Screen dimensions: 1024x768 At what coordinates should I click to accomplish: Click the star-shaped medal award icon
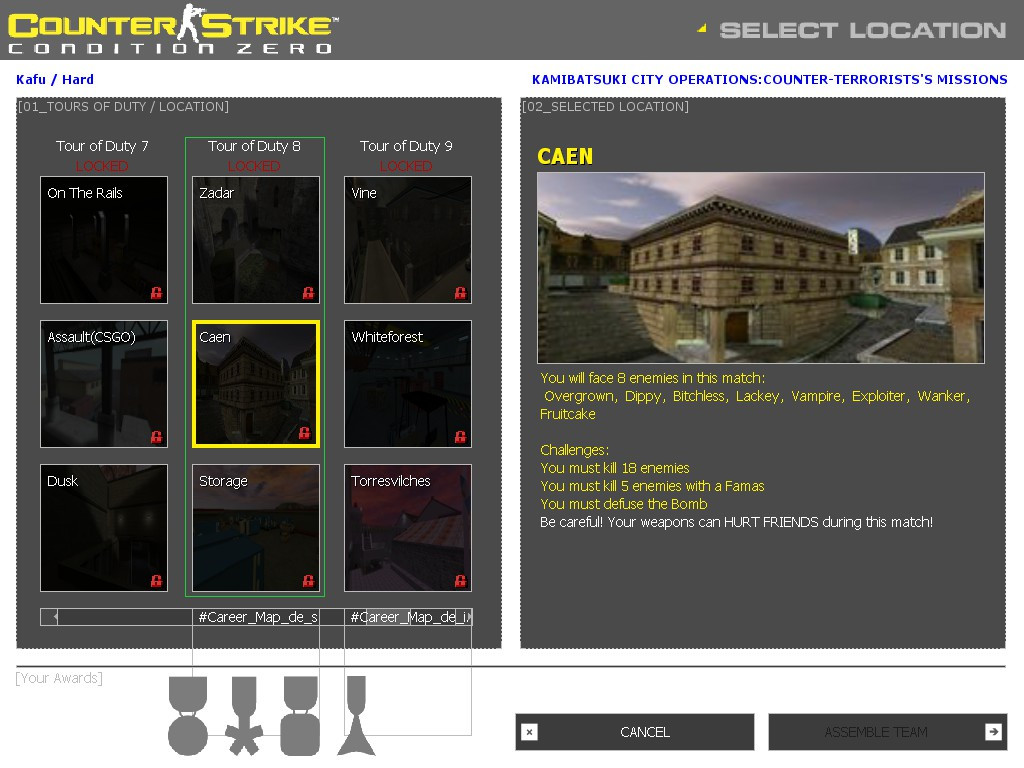pos(244,716)
